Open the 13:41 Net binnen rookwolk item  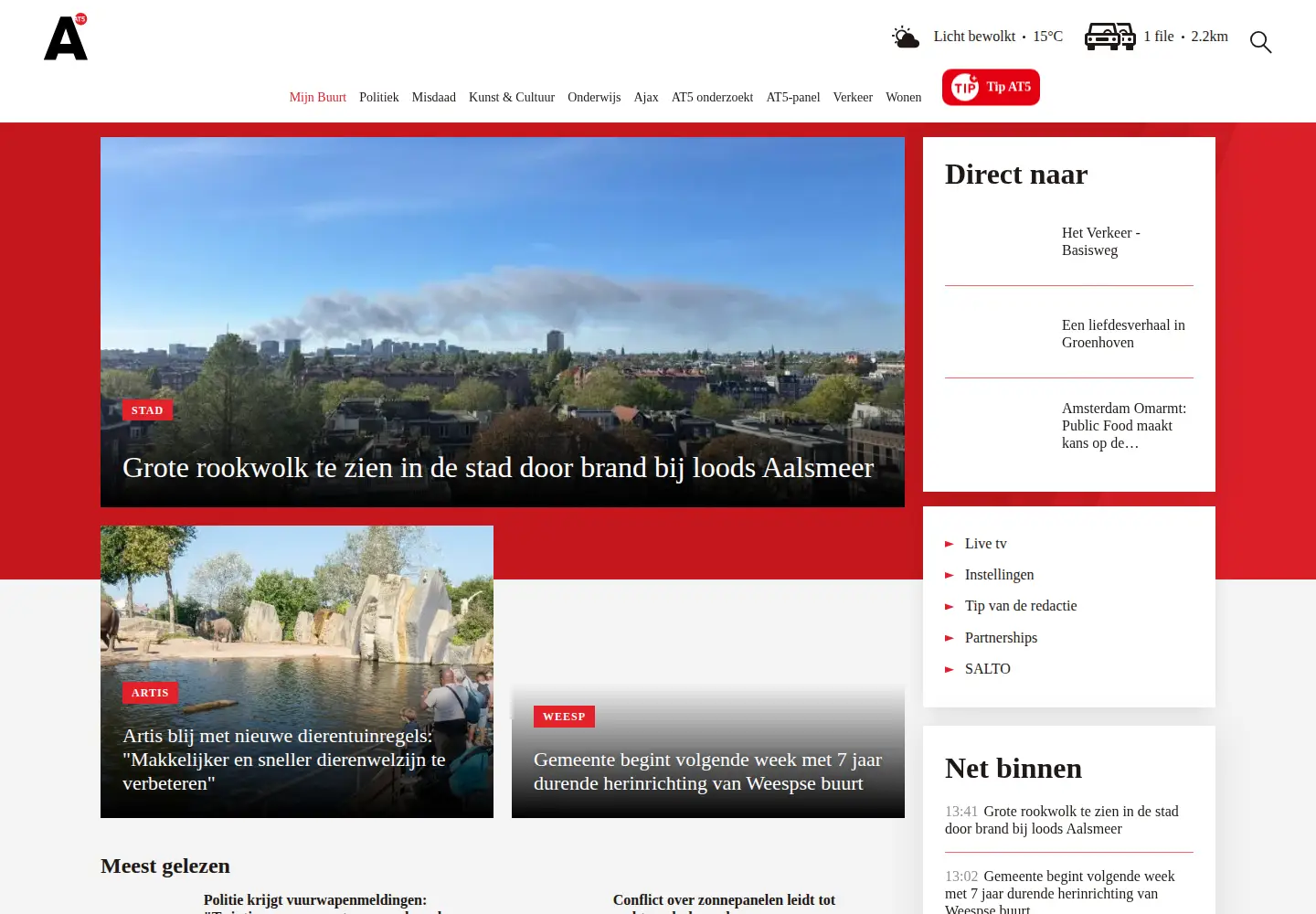[x=1062, y=820]
